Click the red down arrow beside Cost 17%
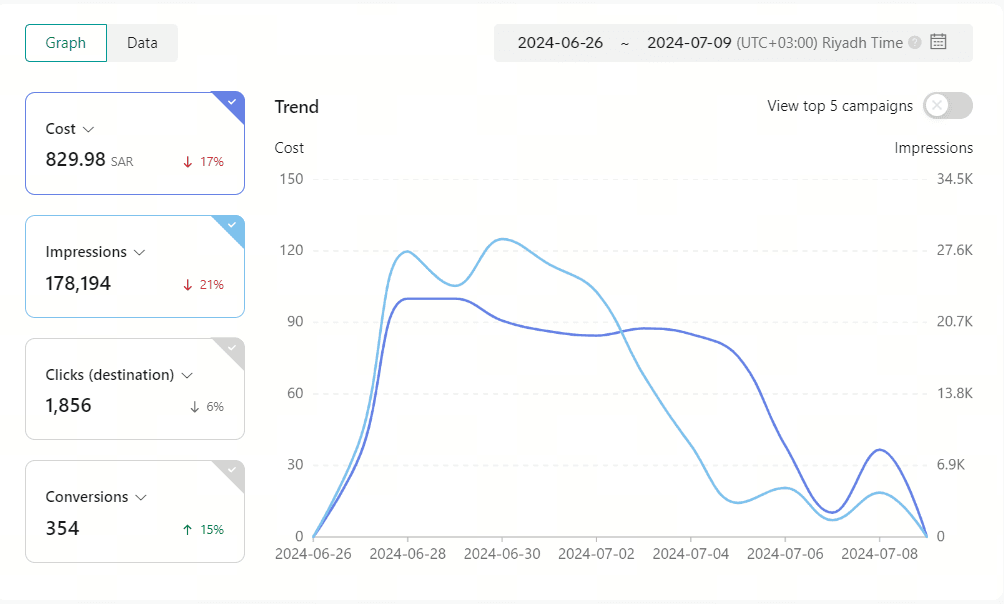The image size is (1004, 604). pyautogui.click(x=188, y=162)
